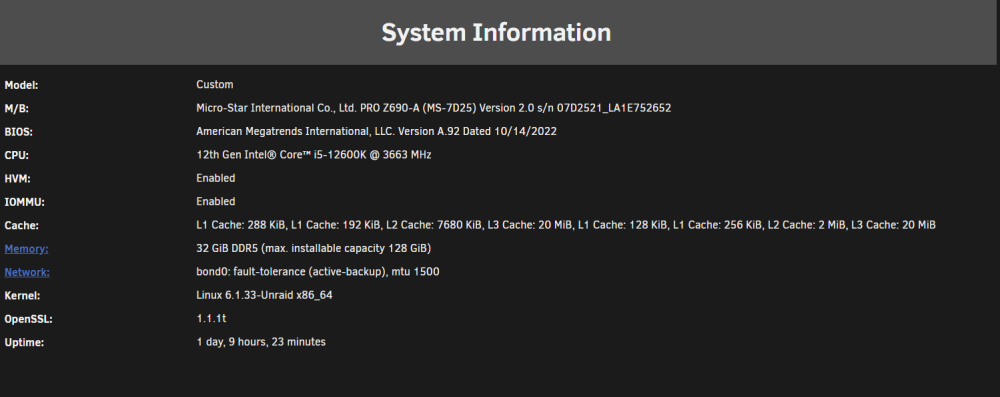Open the Memory link
Image resolution: width=1000 pixels, height=397 pixels.
click(x=26, y=249)
